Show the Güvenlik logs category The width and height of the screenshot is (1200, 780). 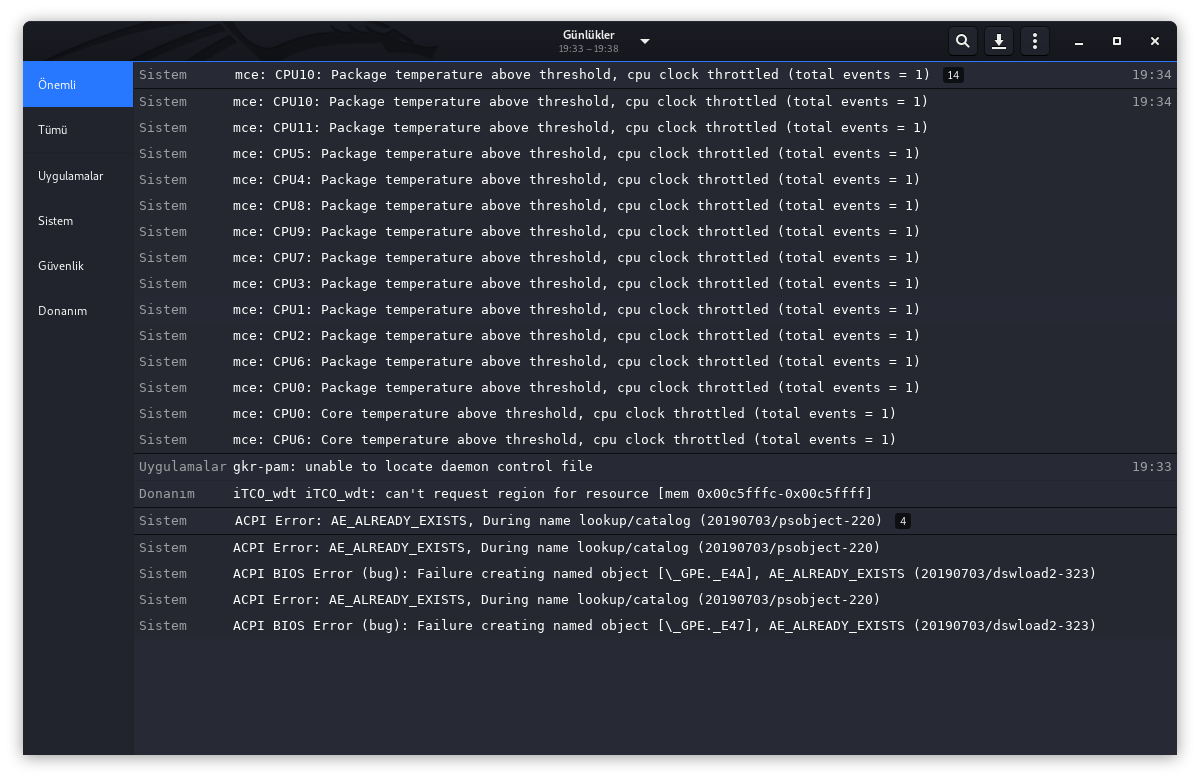click(x=78, y=266)
